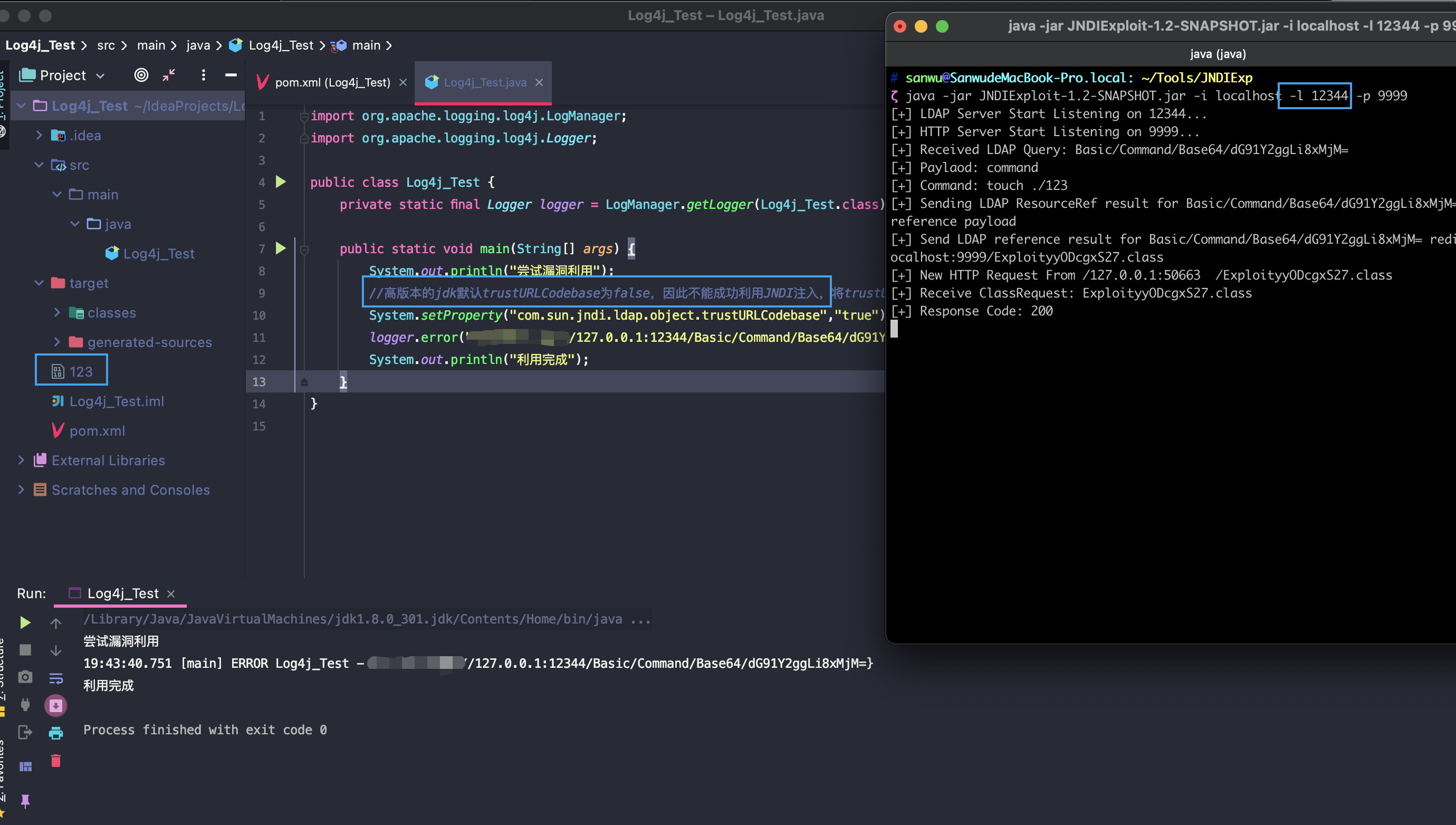The height and width of the screenshot is (825, 1456).
Task: Click the locate/select opened file target icon
Action: click(x=141, y=75)
